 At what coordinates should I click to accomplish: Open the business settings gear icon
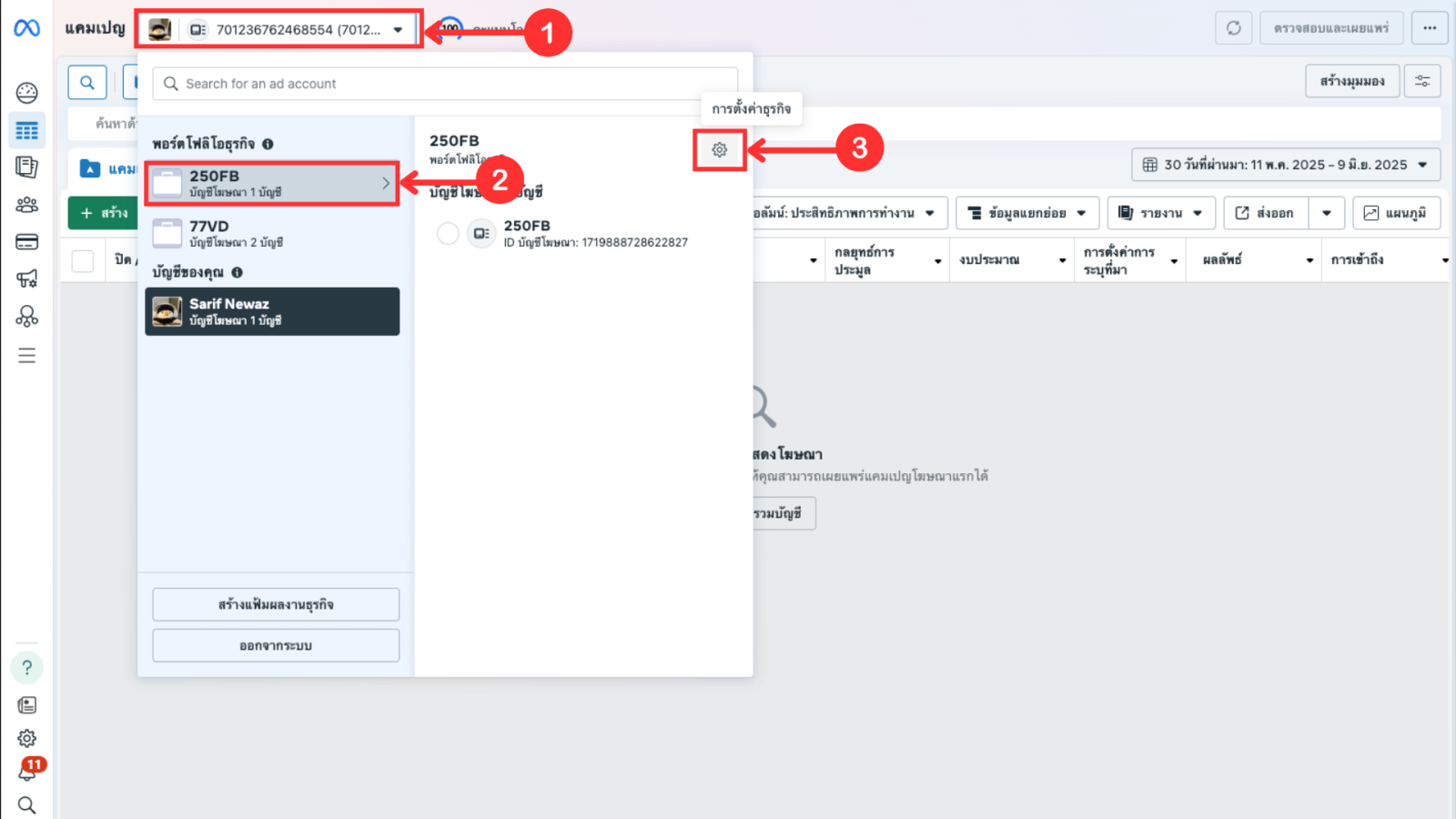719,150
